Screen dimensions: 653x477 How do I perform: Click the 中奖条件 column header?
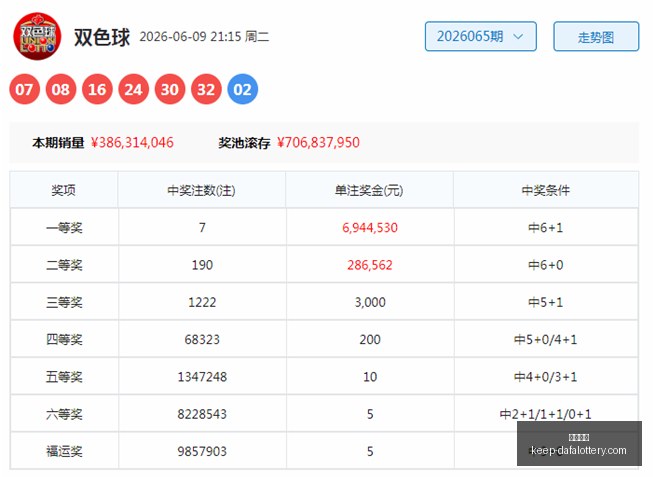pyautogui.click(x=546, y=190)
